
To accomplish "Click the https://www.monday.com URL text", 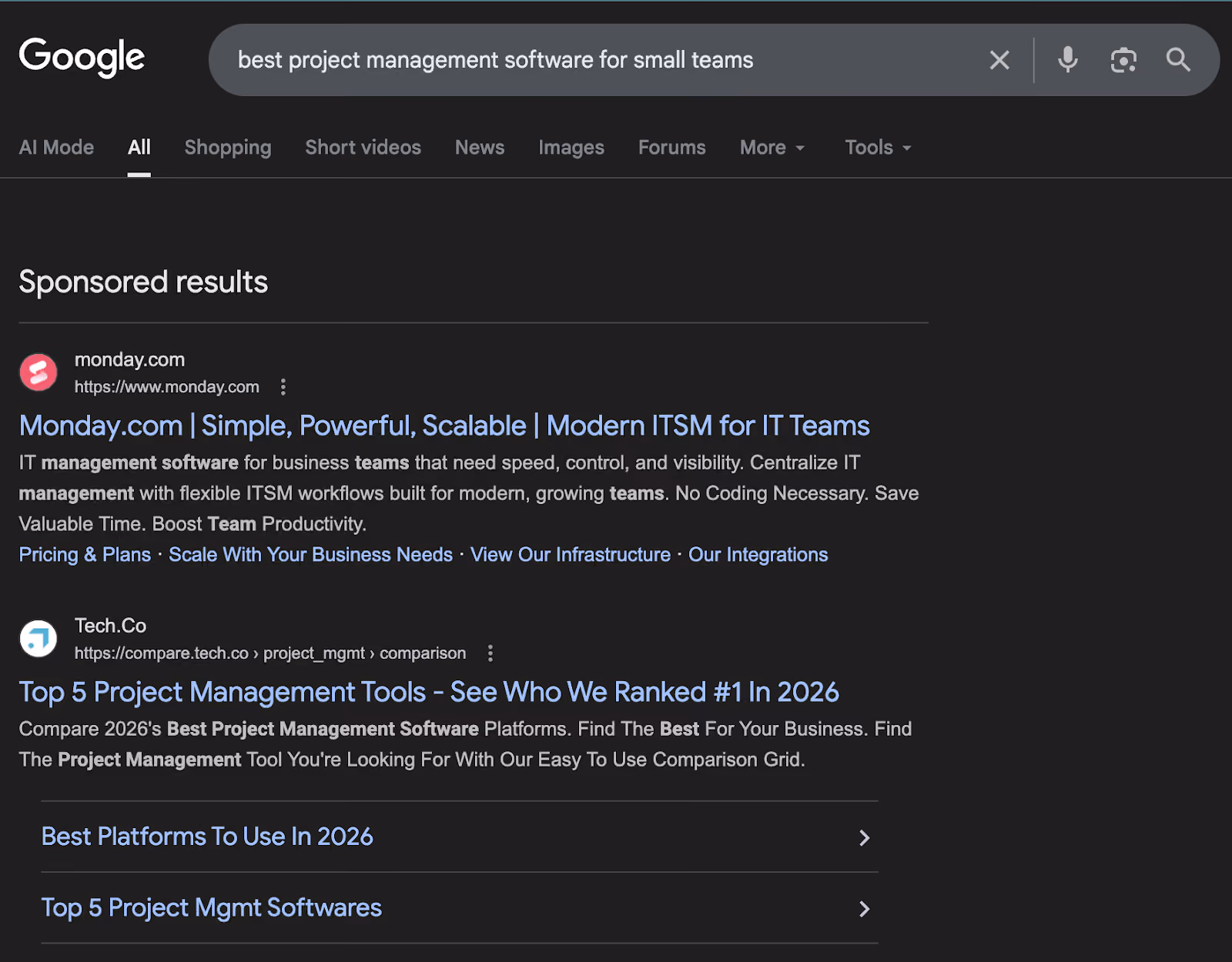I will [167, 387].
